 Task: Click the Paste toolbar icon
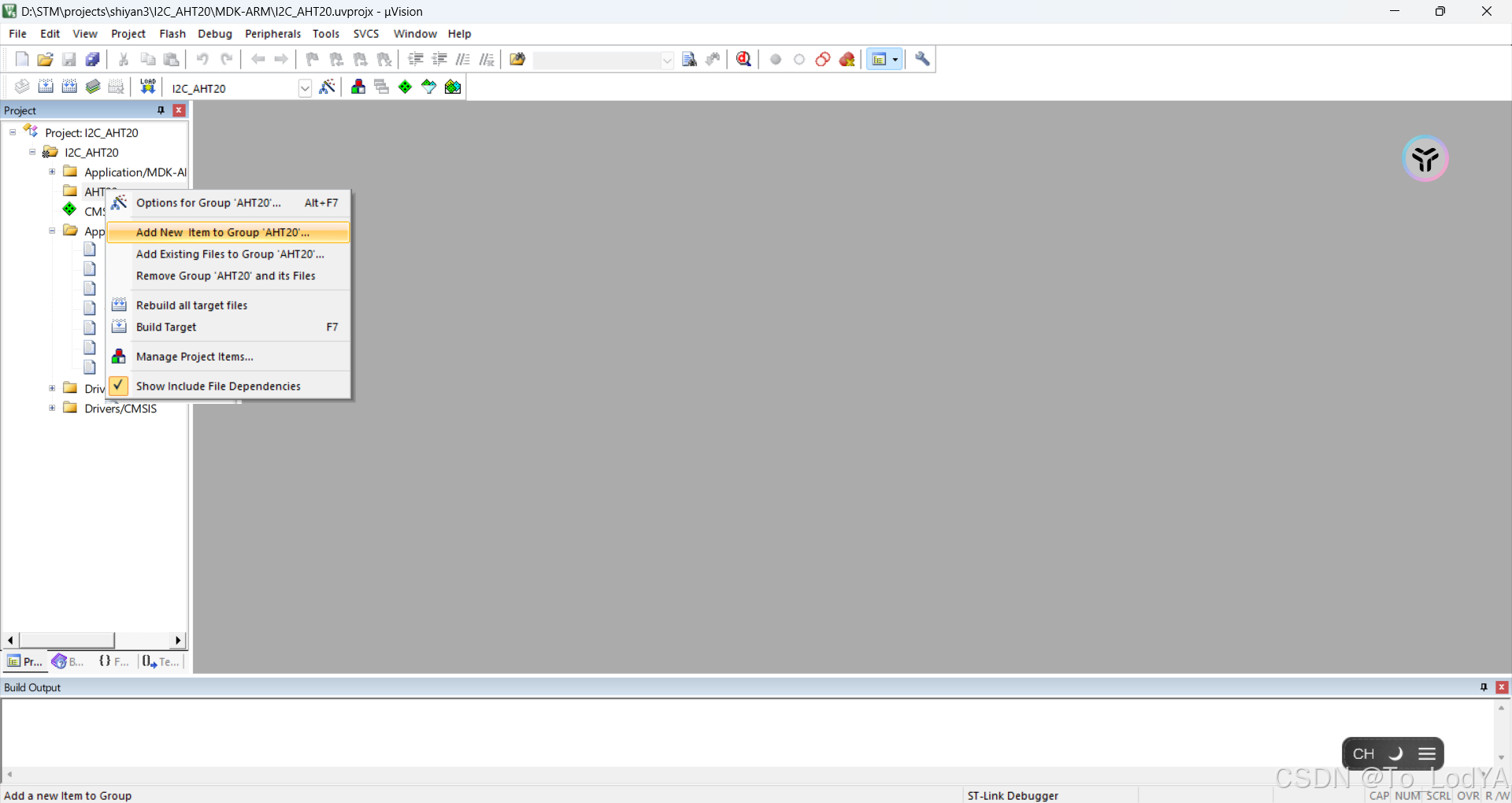coord(171,59)
